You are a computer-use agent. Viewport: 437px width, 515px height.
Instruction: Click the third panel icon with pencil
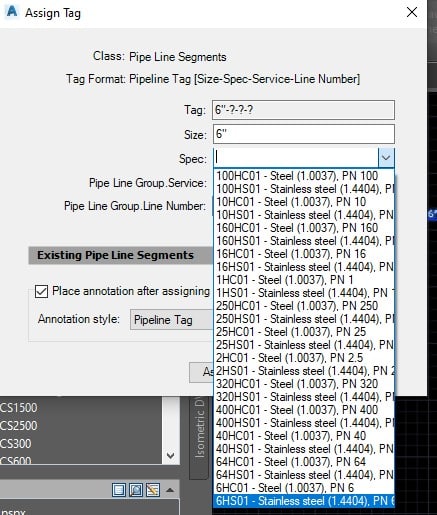click(x=153, y=490)
